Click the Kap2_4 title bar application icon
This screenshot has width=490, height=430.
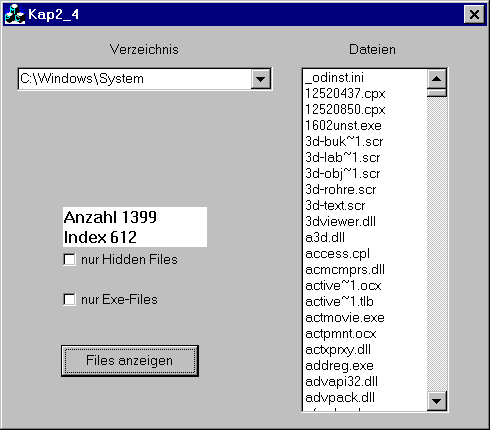[x=15, y=14]
